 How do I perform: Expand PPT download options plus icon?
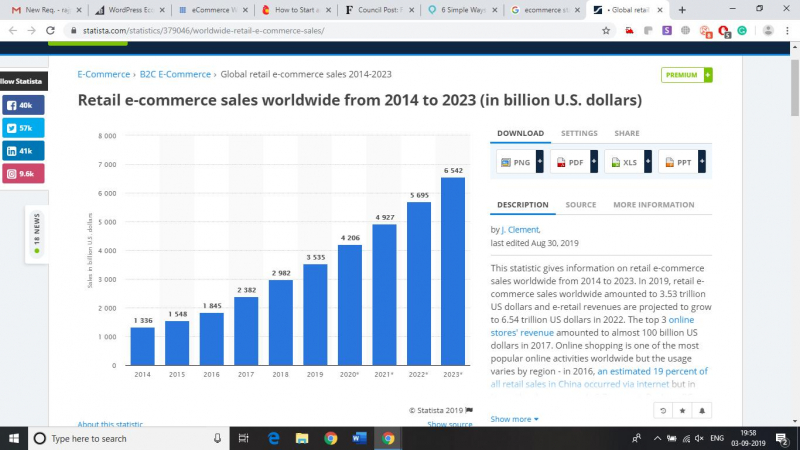coord(702,162)
